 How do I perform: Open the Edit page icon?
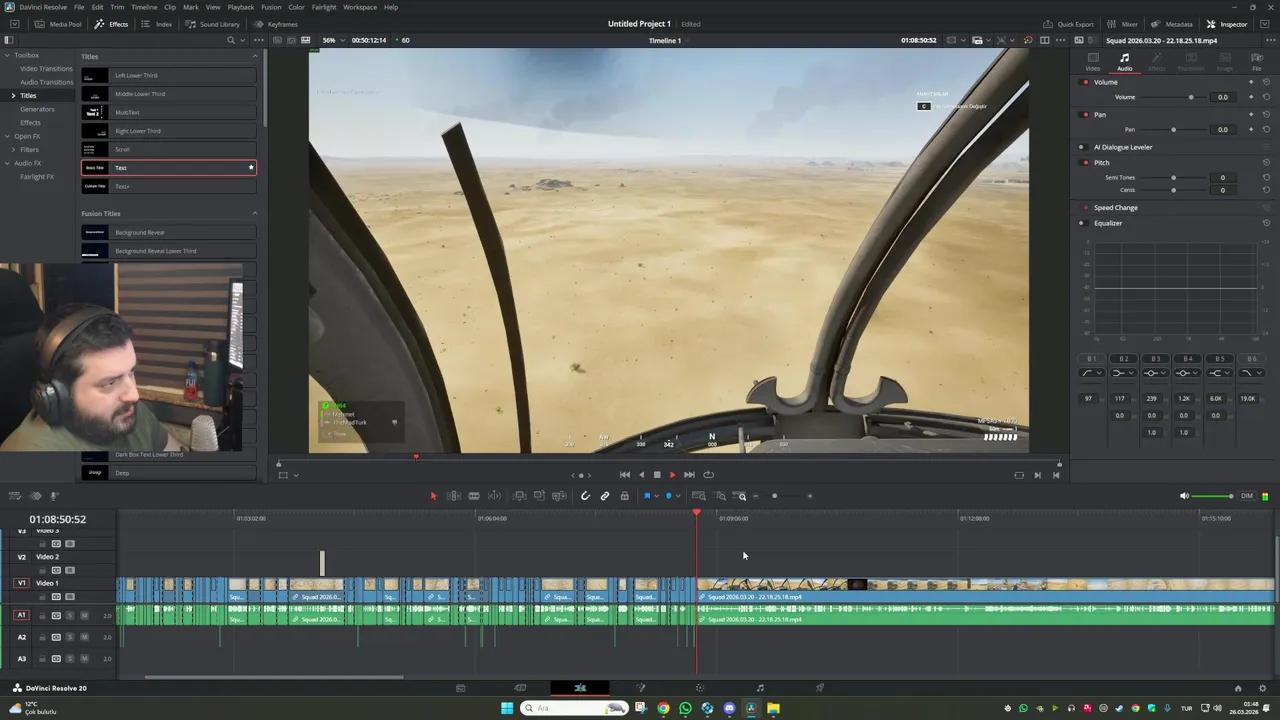click(580, 688)
